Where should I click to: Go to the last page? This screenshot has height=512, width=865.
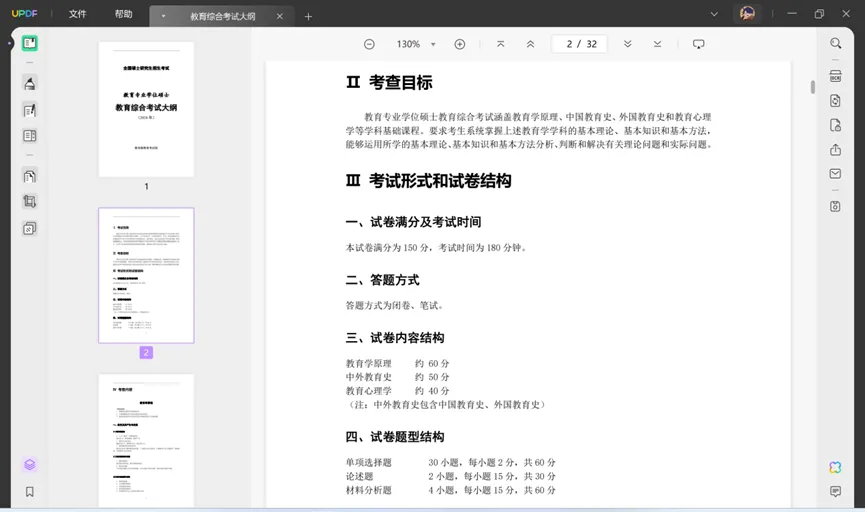coord(657,44)
